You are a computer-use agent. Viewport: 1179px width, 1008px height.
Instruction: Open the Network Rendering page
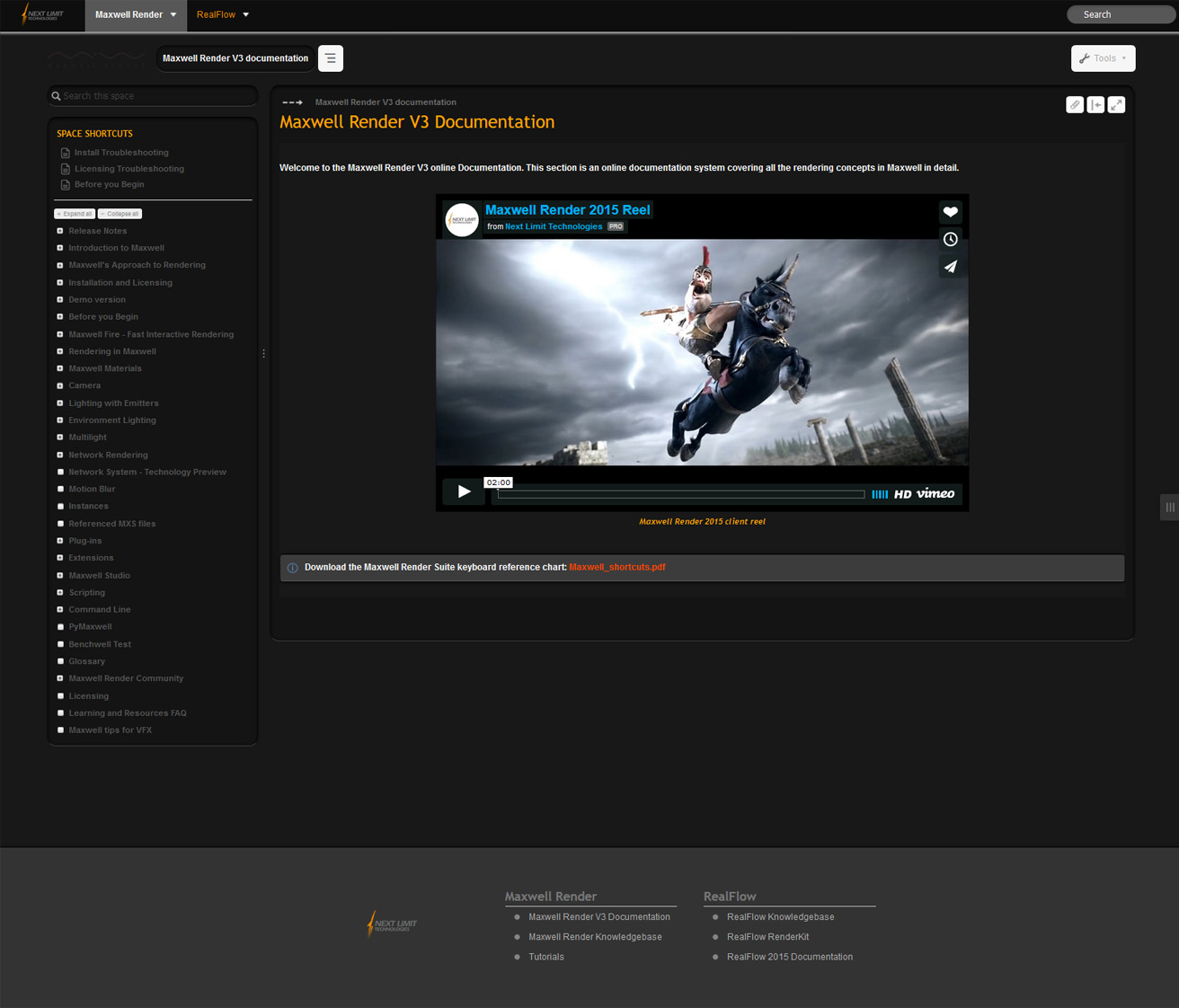click(x=108, y=455)
